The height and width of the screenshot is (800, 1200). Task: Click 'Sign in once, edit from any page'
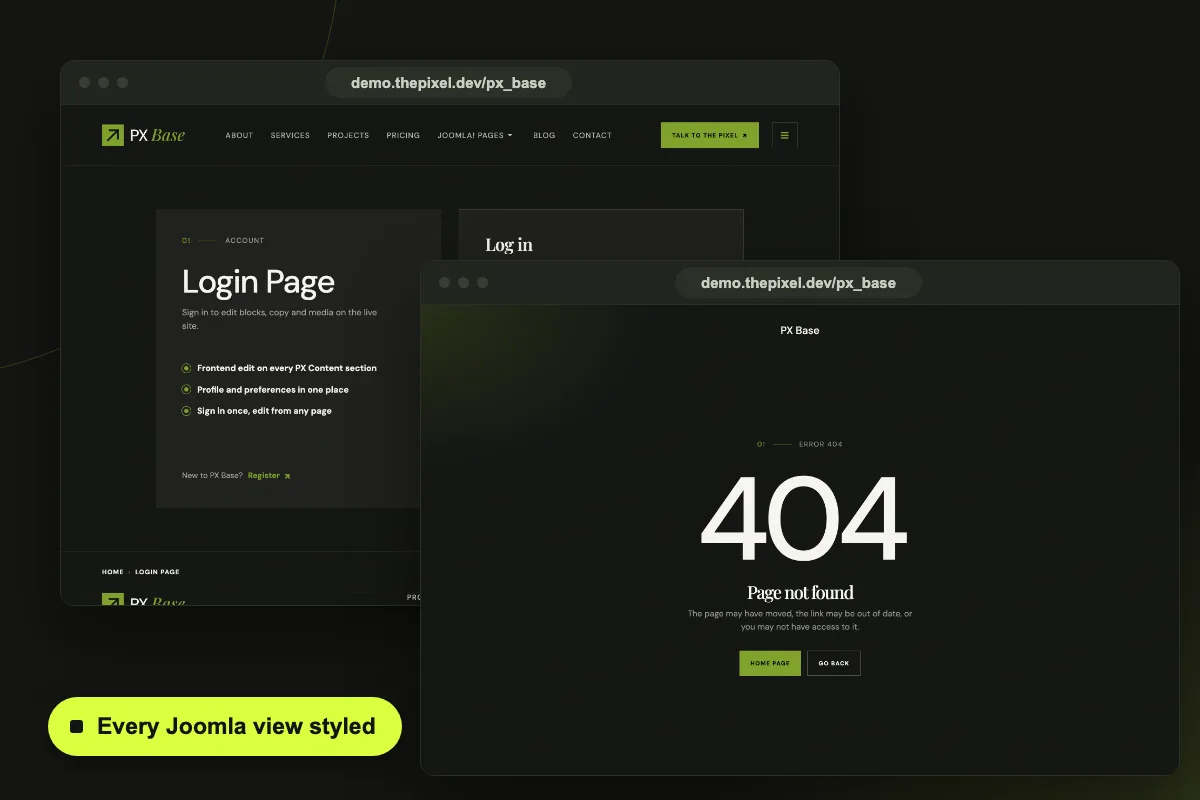264,411
